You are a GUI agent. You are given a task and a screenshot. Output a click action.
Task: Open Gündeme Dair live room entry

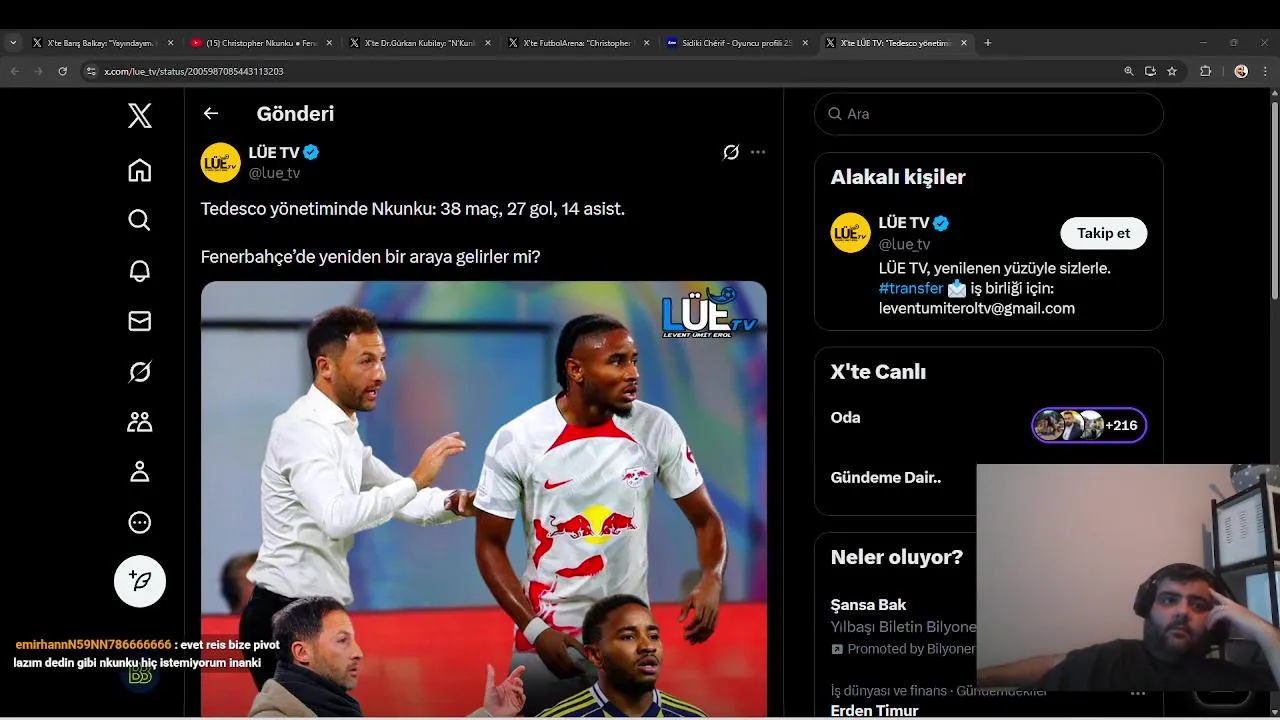click(886, 477)
